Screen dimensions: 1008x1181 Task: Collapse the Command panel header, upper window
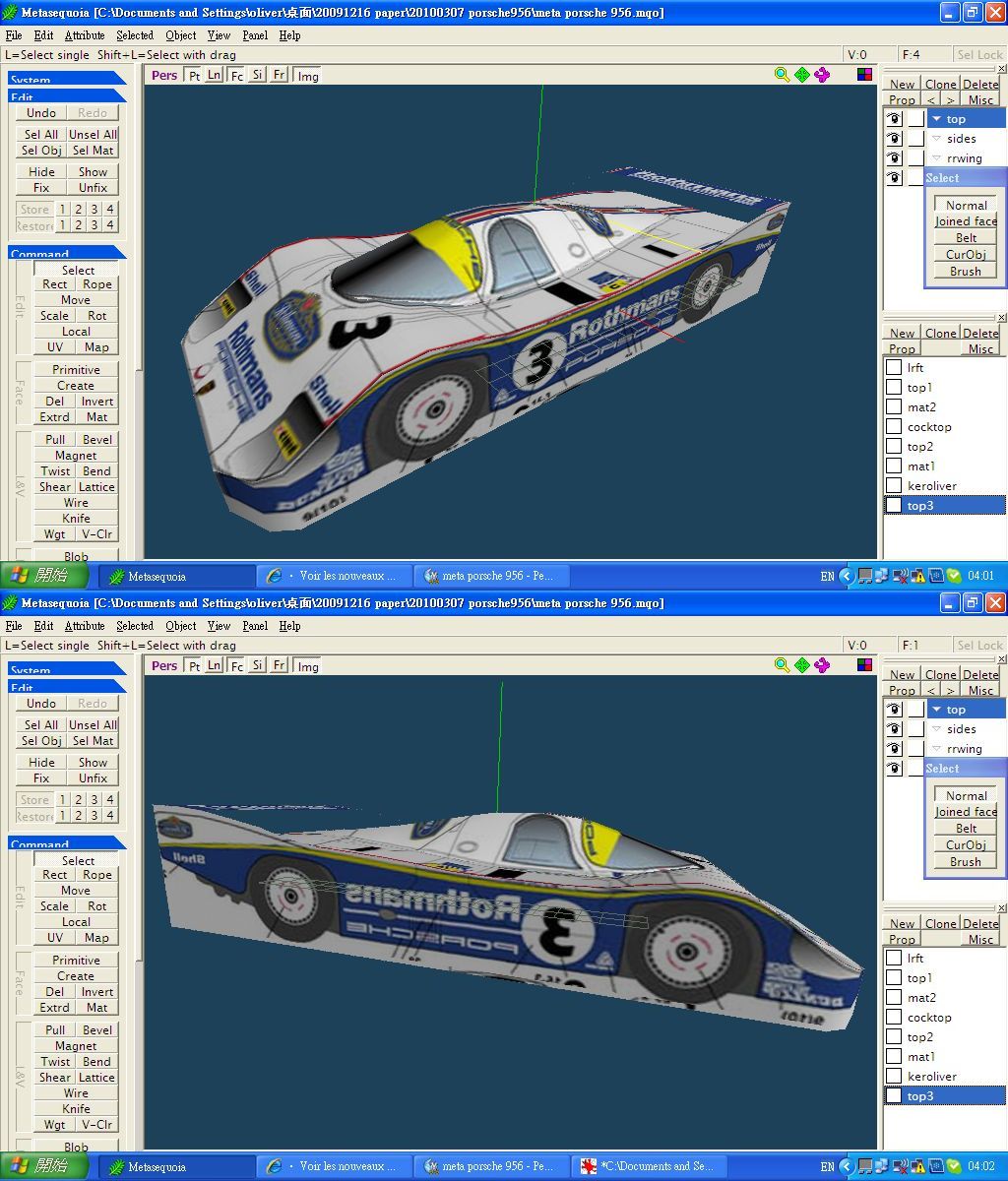pos(67,252)
